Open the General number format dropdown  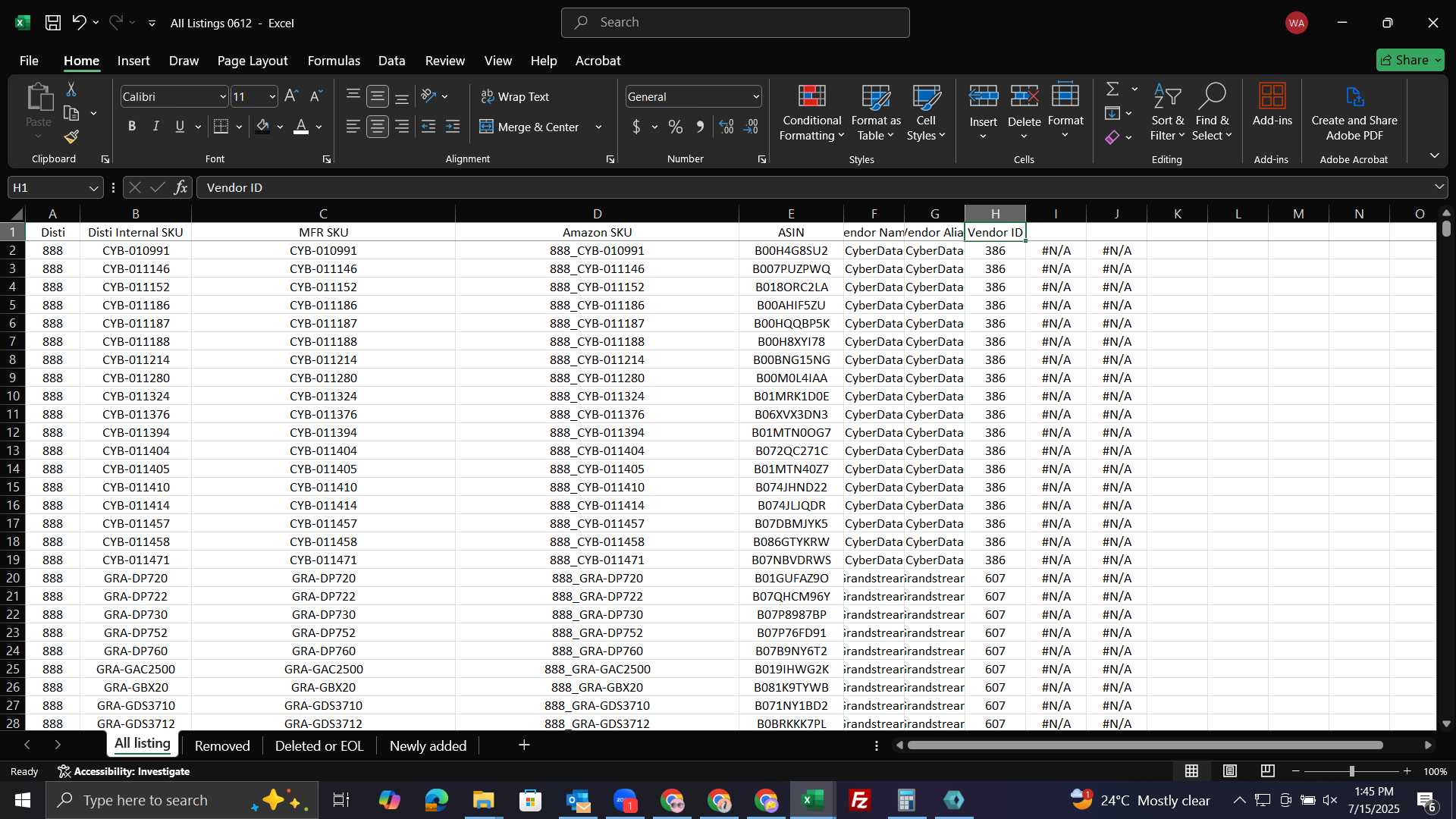(x=756, y=96)
